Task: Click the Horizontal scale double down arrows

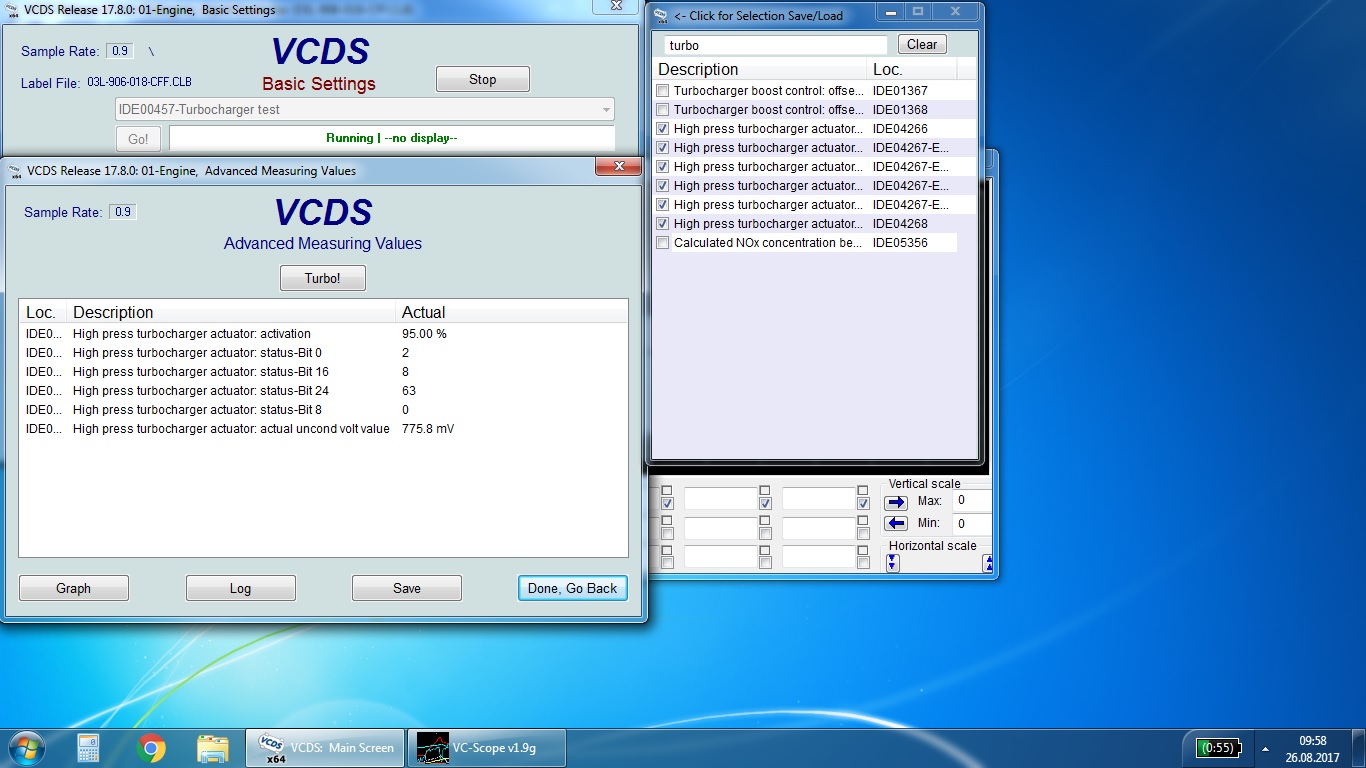Action: (893, 563)
